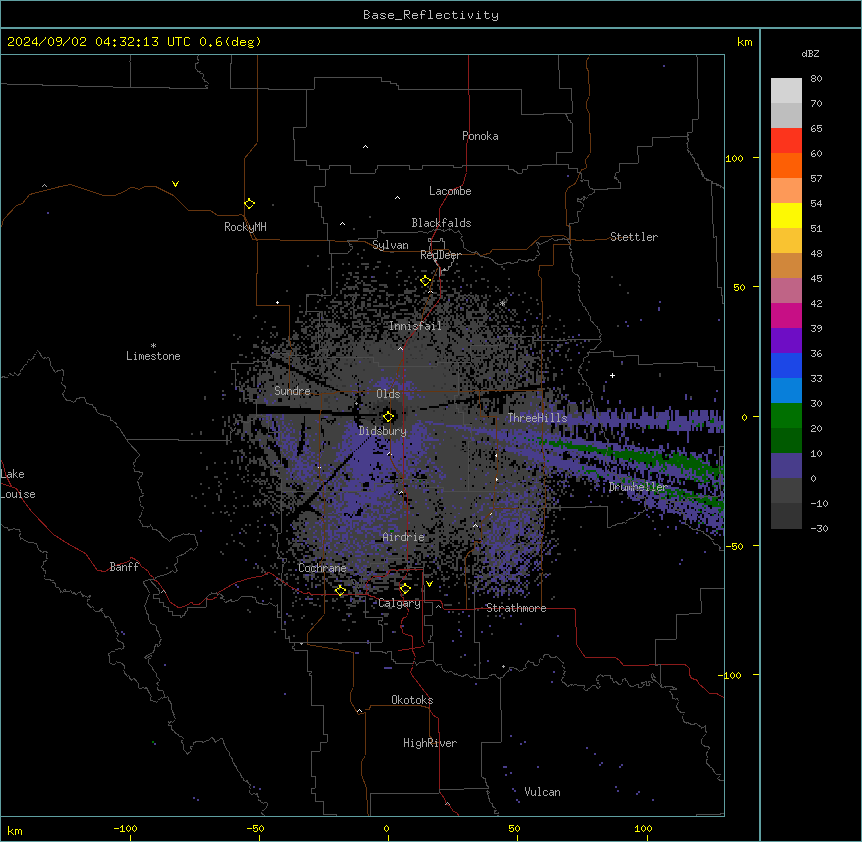
Task: Click the Limestone label
Action: [x=153, y=356]
